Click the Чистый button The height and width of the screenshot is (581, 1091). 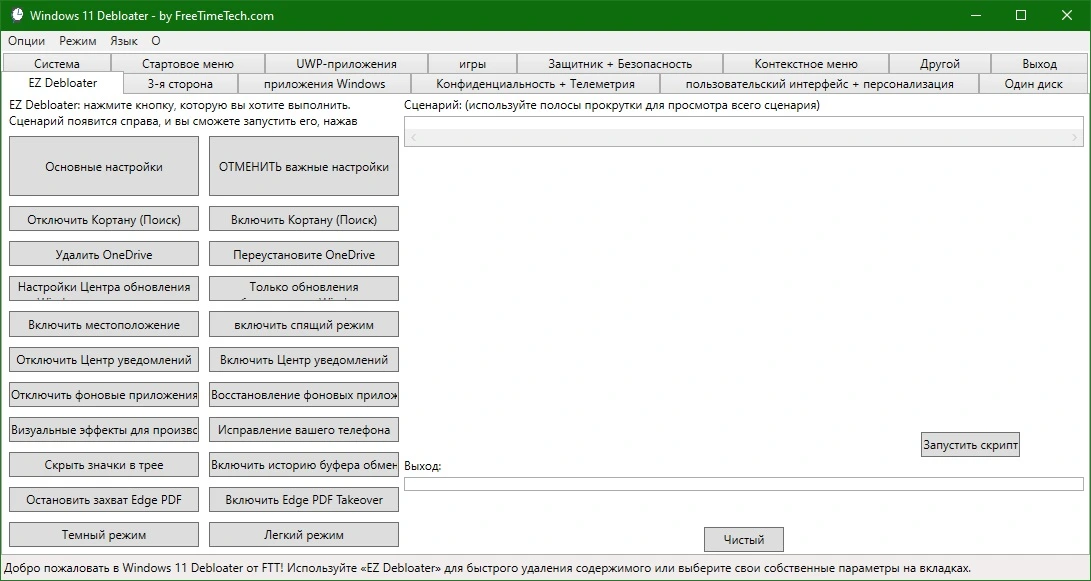coord(744,539)
